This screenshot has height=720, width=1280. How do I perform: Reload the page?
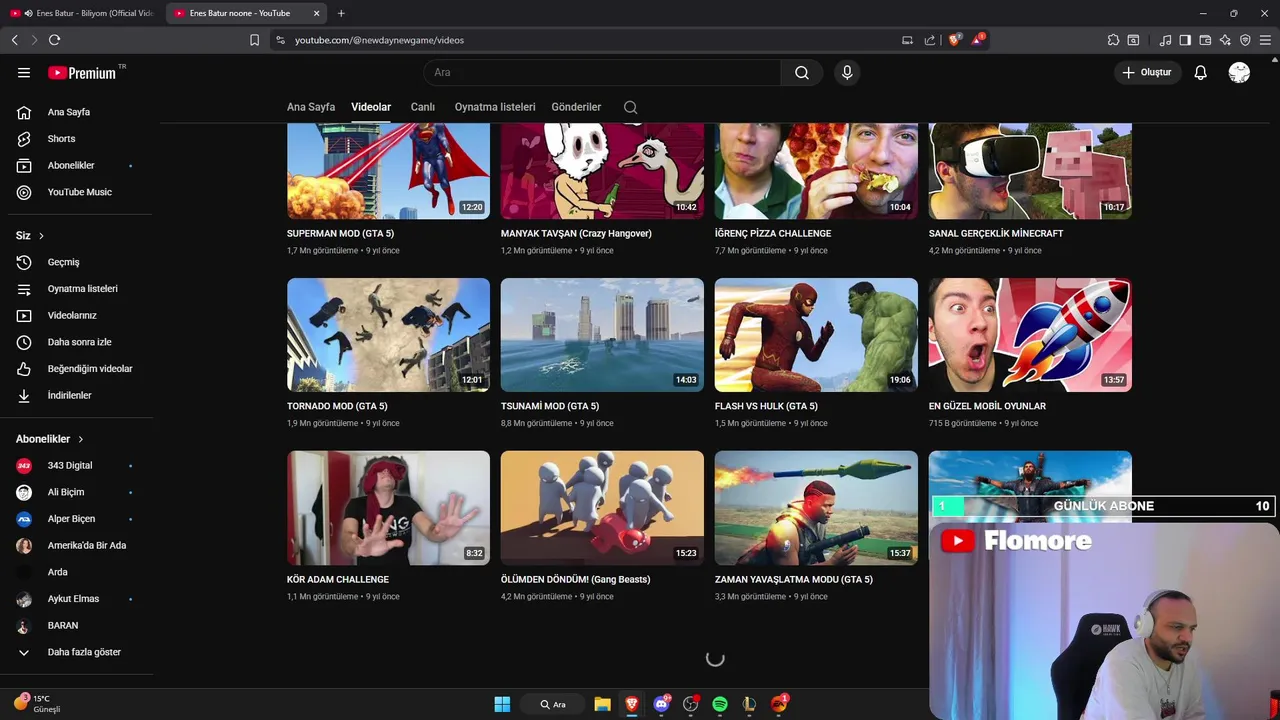click(54, 40)
